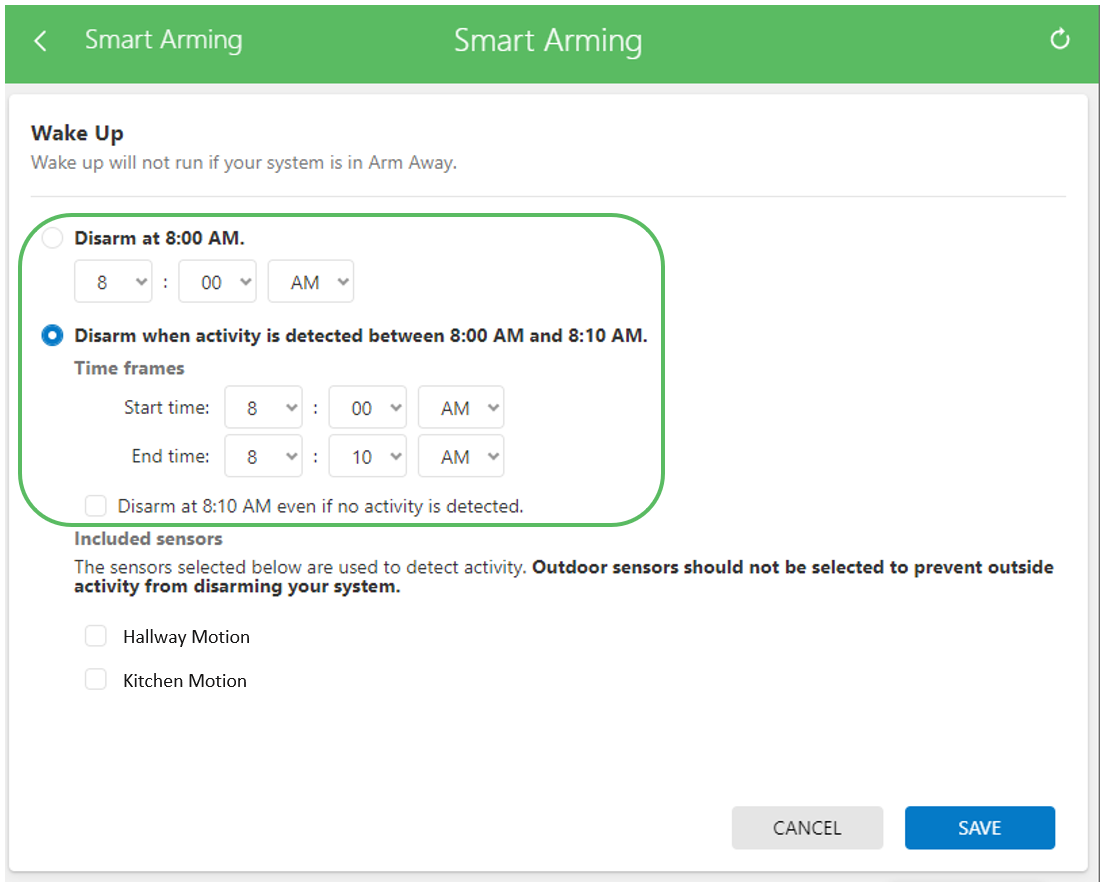
Task: Click the CANCEL button
Action: 807,828
